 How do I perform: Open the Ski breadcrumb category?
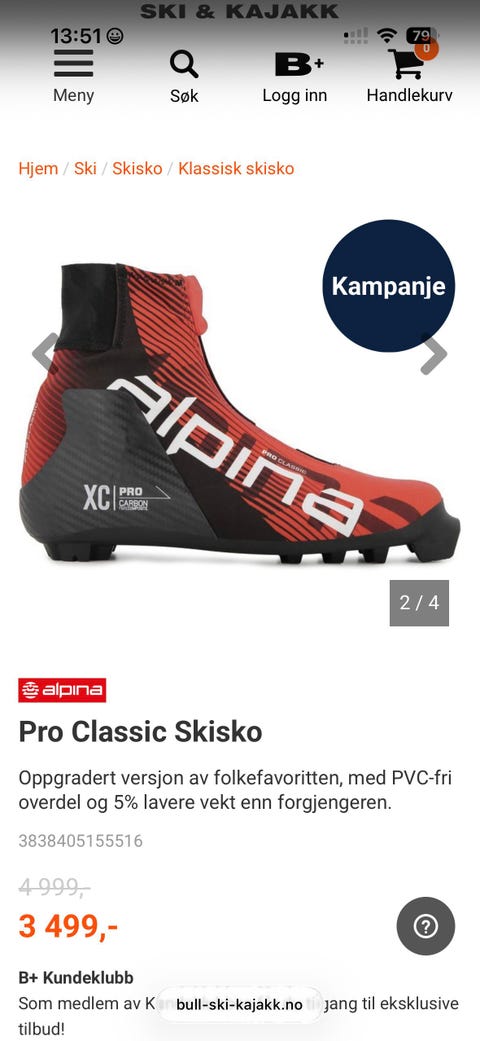(x=85, y=169)
